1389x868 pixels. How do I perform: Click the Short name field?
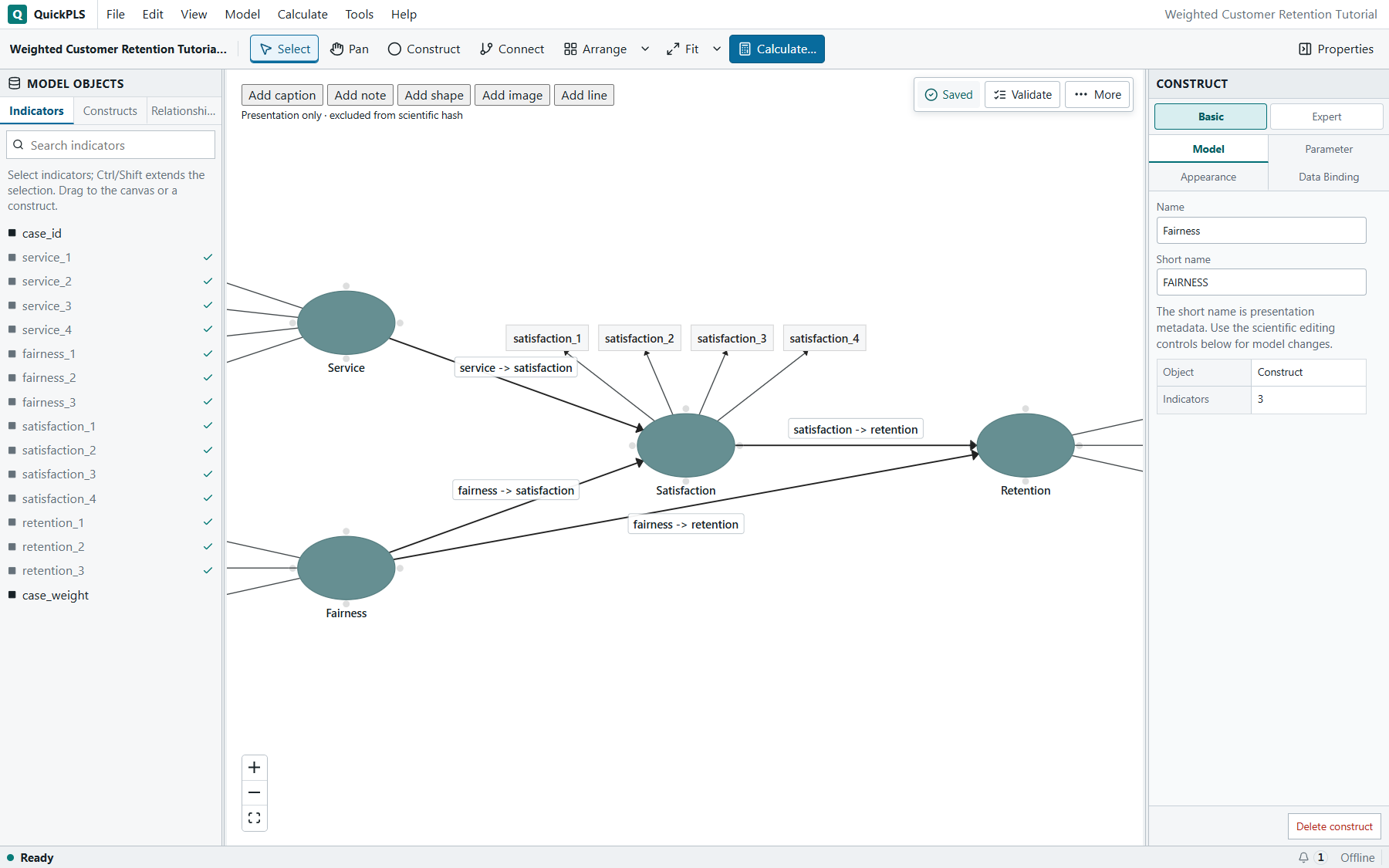click(1261, 282)
